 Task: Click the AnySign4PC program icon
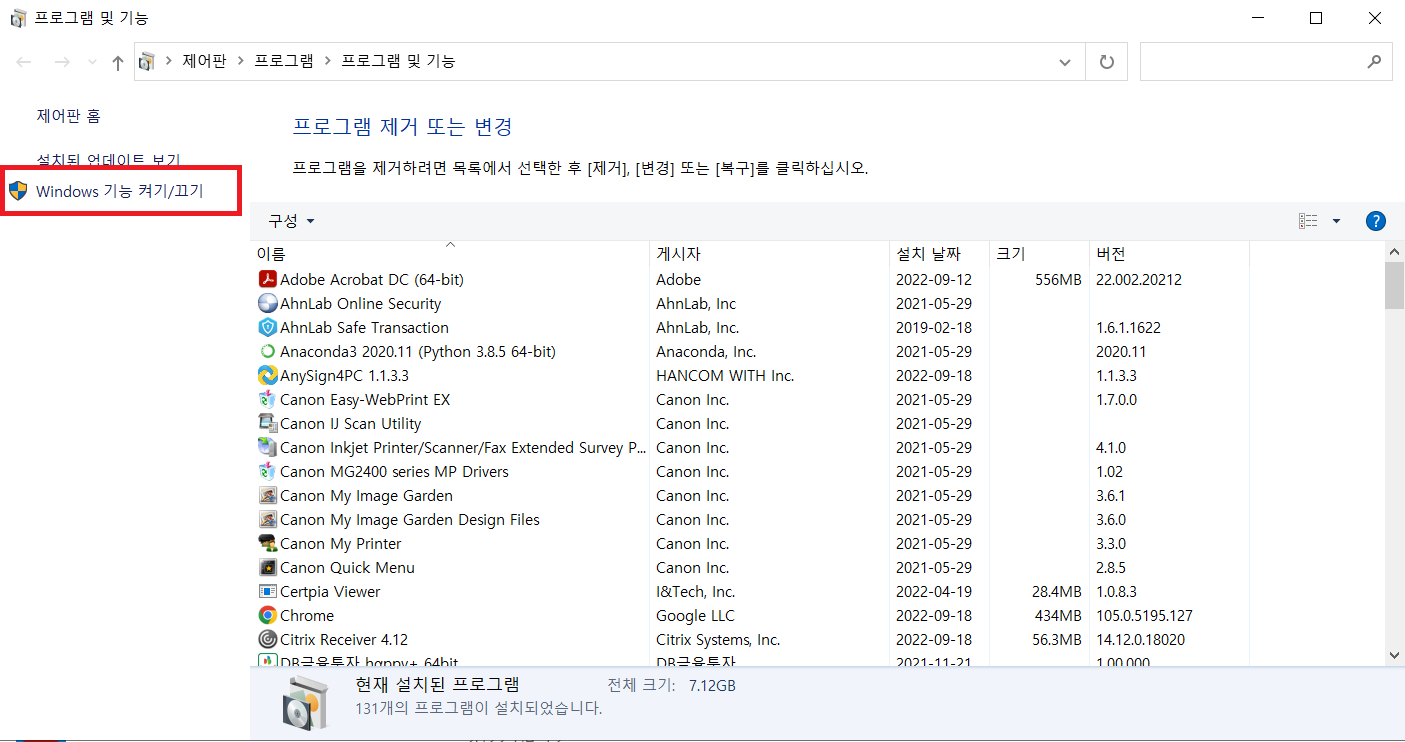click(x=267, y=376)
